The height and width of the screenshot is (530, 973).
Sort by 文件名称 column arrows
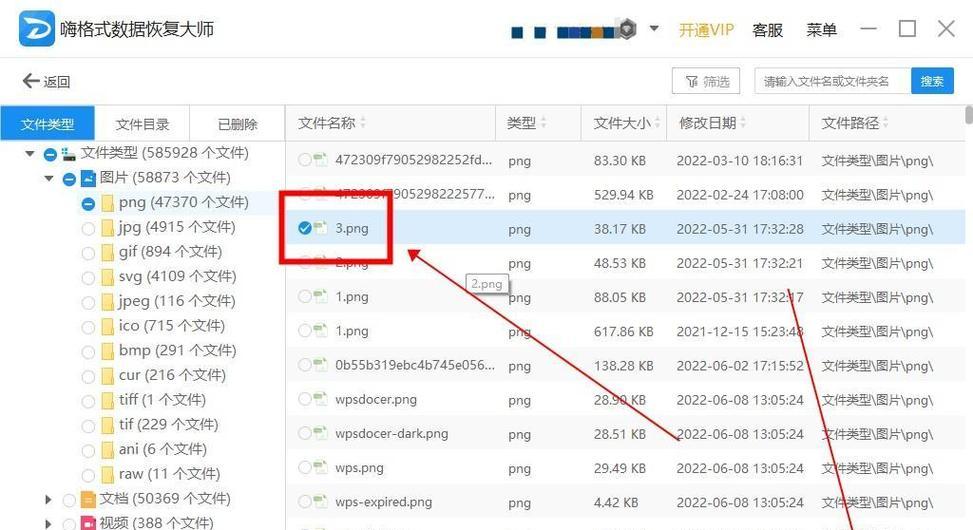pos(363,123)
